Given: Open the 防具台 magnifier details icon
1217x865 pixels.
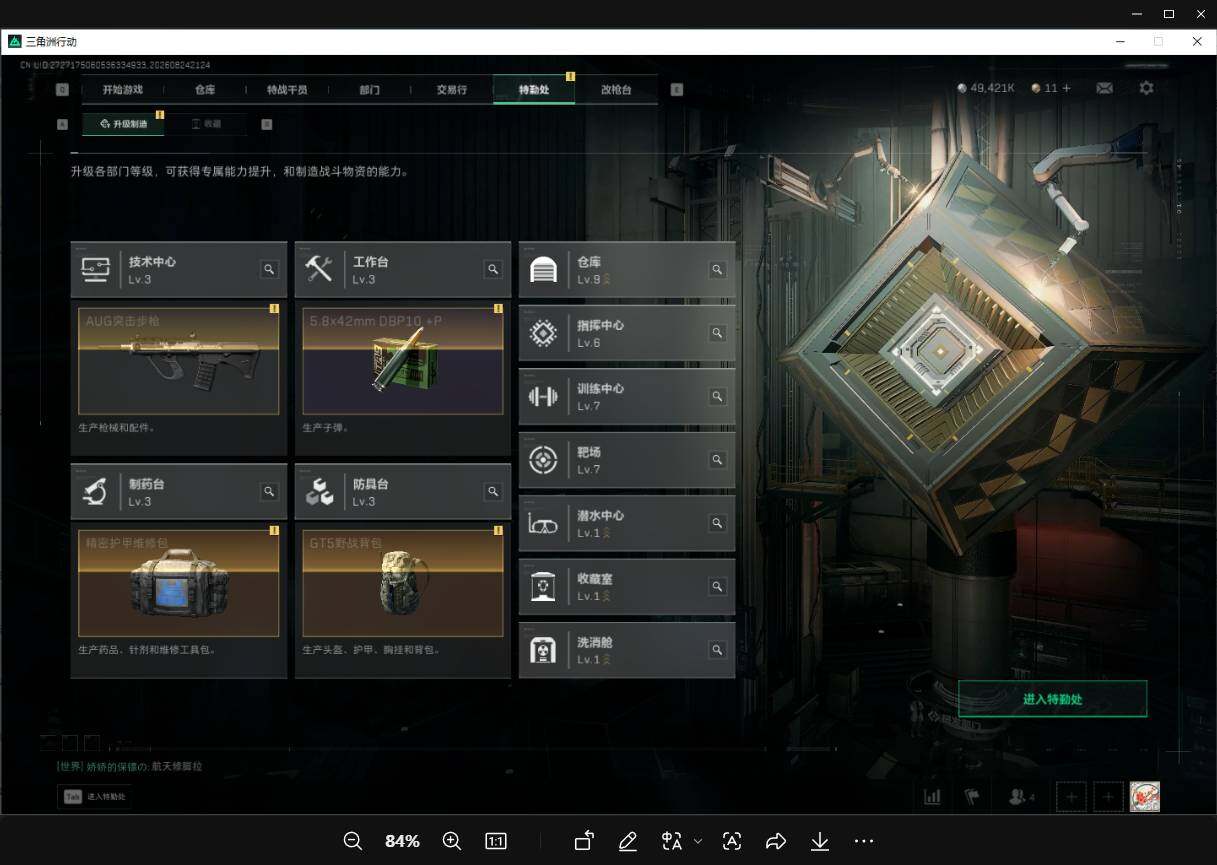Looking at the screenshot, I should coord(493,491).
